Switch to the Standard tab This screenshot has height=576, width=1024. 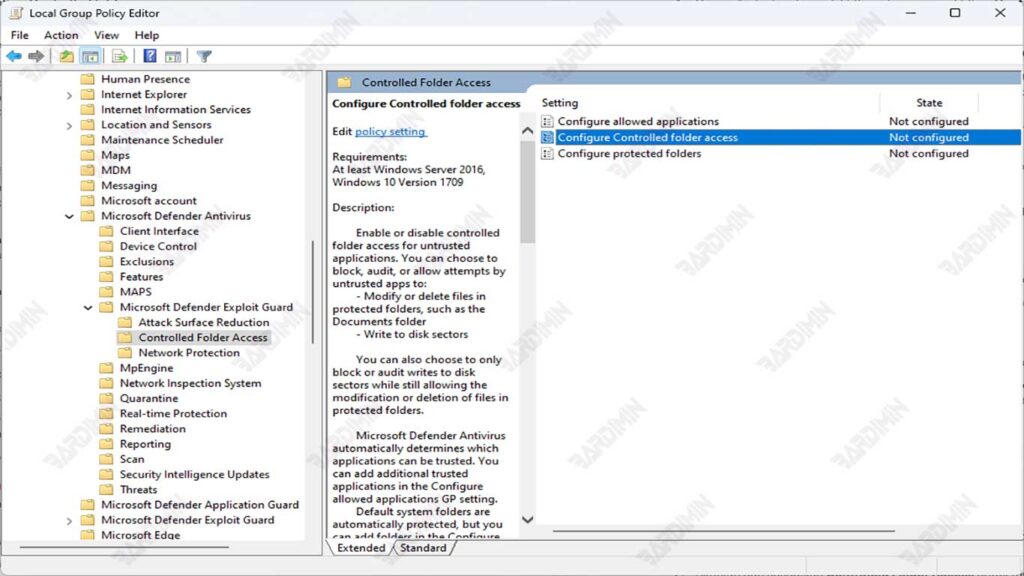coord(423,548)
